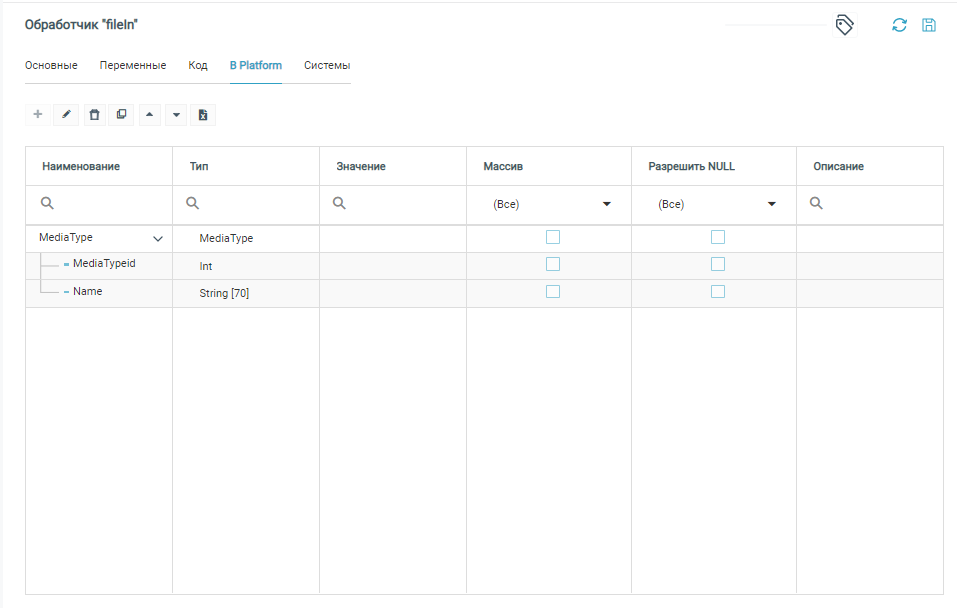
Task: Click the move up arrow icon
Action: coord(149,115)
